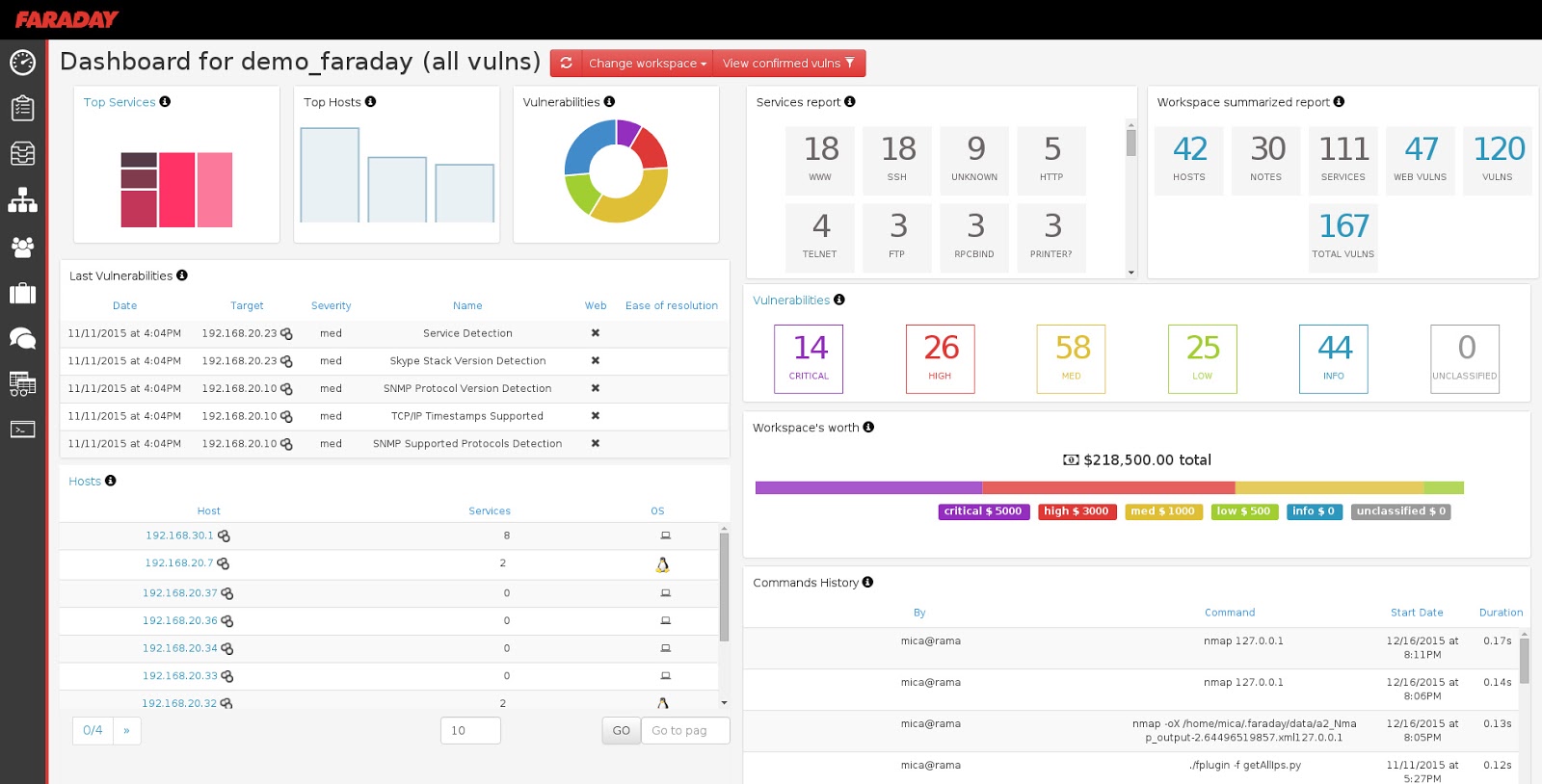Open the terminal console sidebar icon
This screenshot has width=1542, height=784.
tap(22, 430)
